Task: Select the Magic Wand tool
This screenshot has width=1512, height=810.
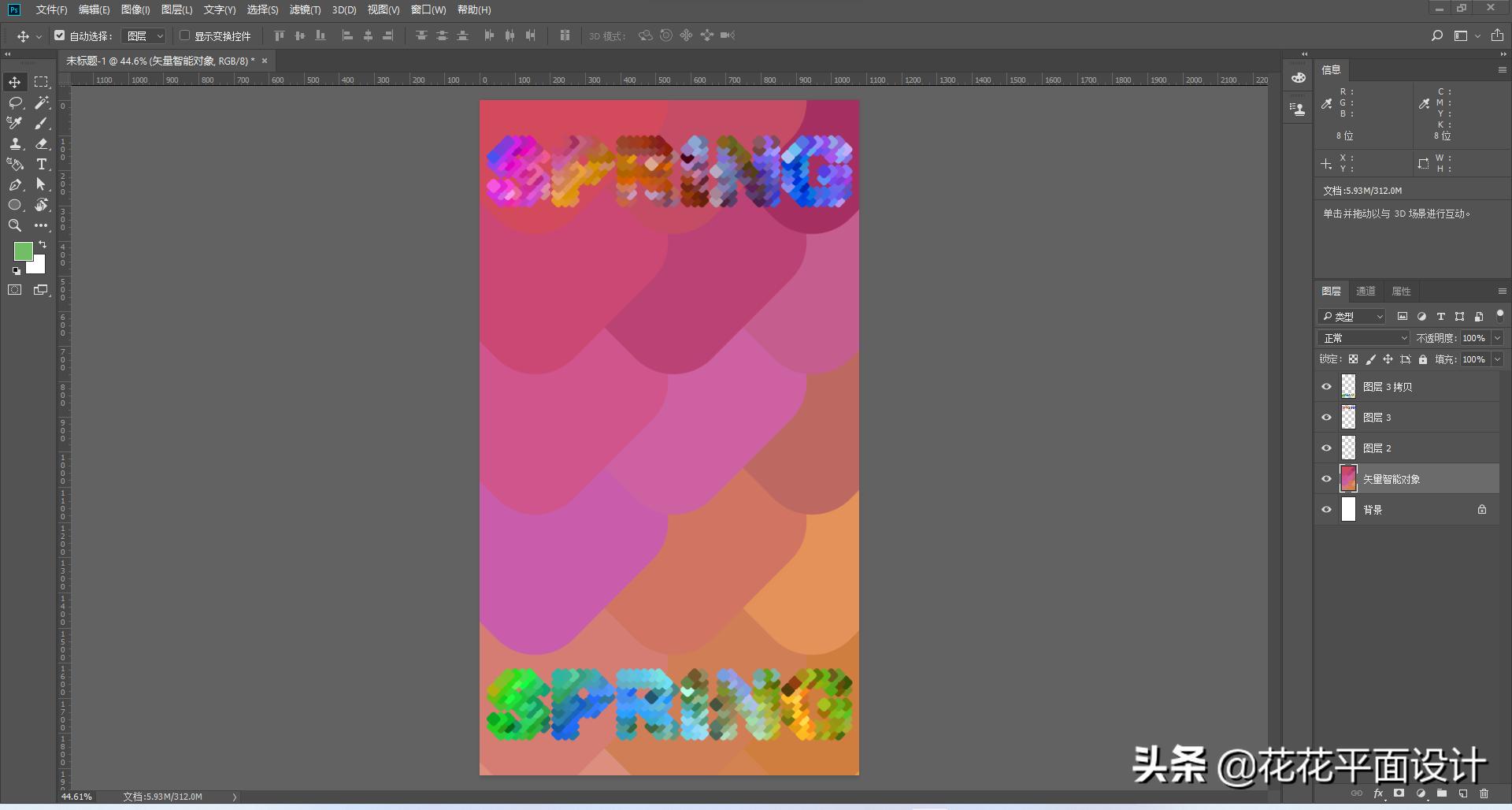Action: 42,102
